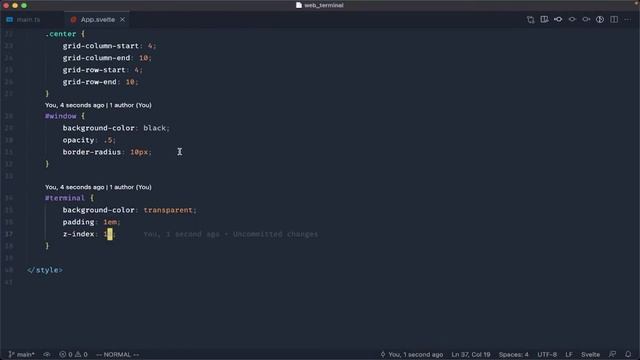Go to previous change icon
This screenshot has width=640, height=360.
(x=558, y=20)
